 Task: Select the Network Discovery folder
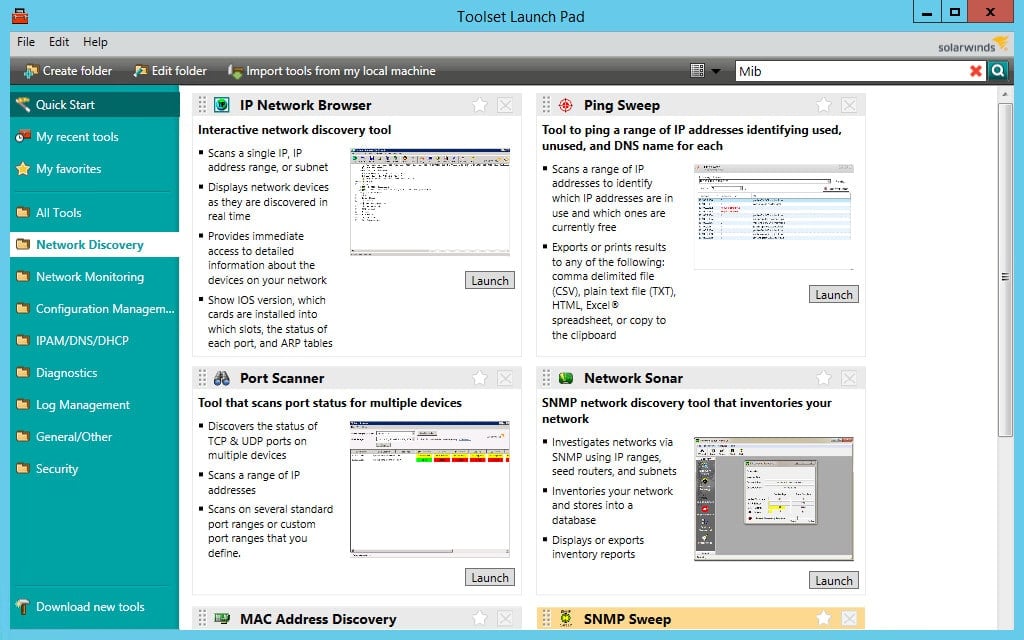point(95,244)
